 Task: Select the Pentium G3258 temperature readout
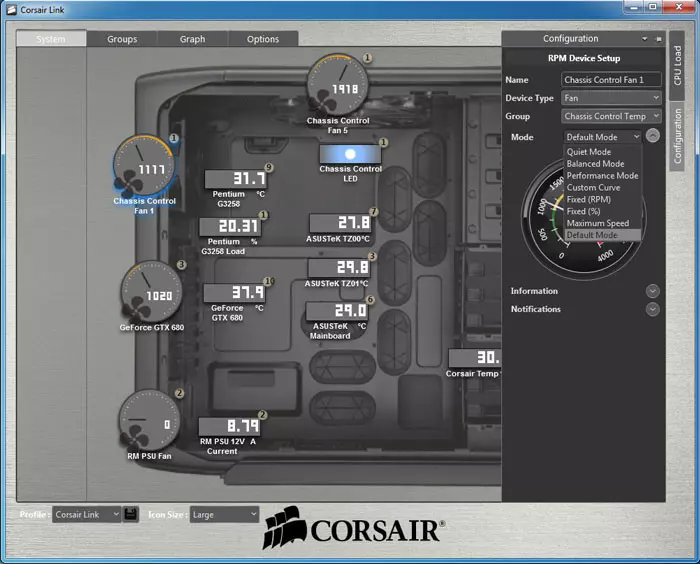coord(236,179)
